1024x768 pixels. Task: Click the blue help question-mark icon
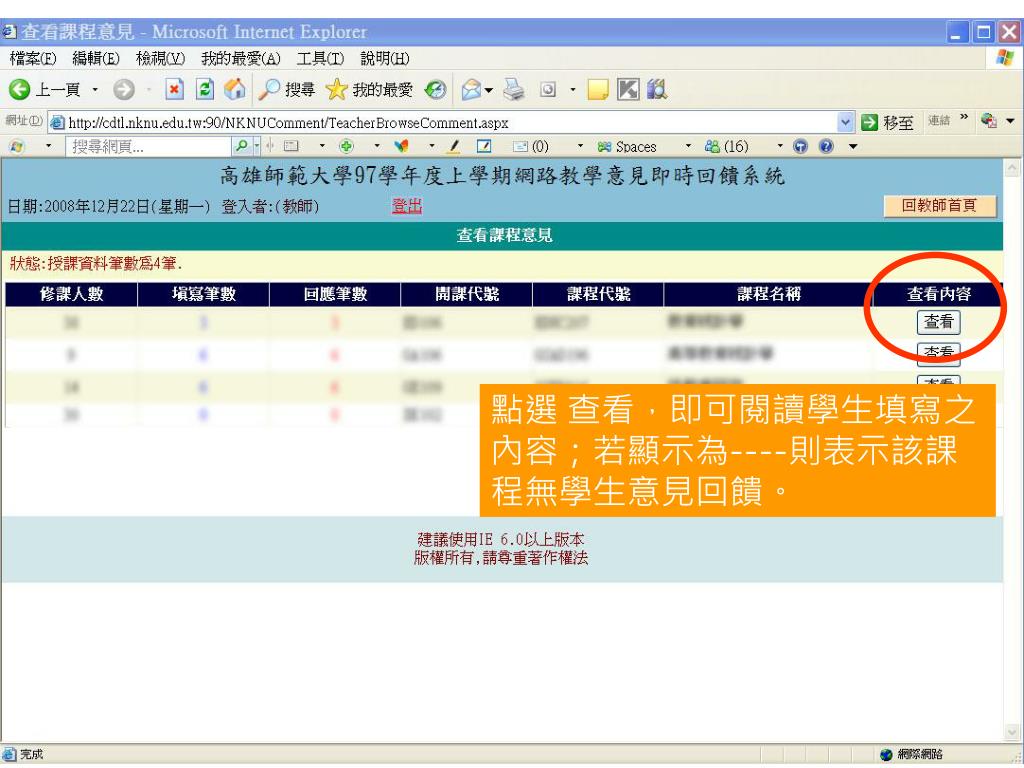point(826,146)
